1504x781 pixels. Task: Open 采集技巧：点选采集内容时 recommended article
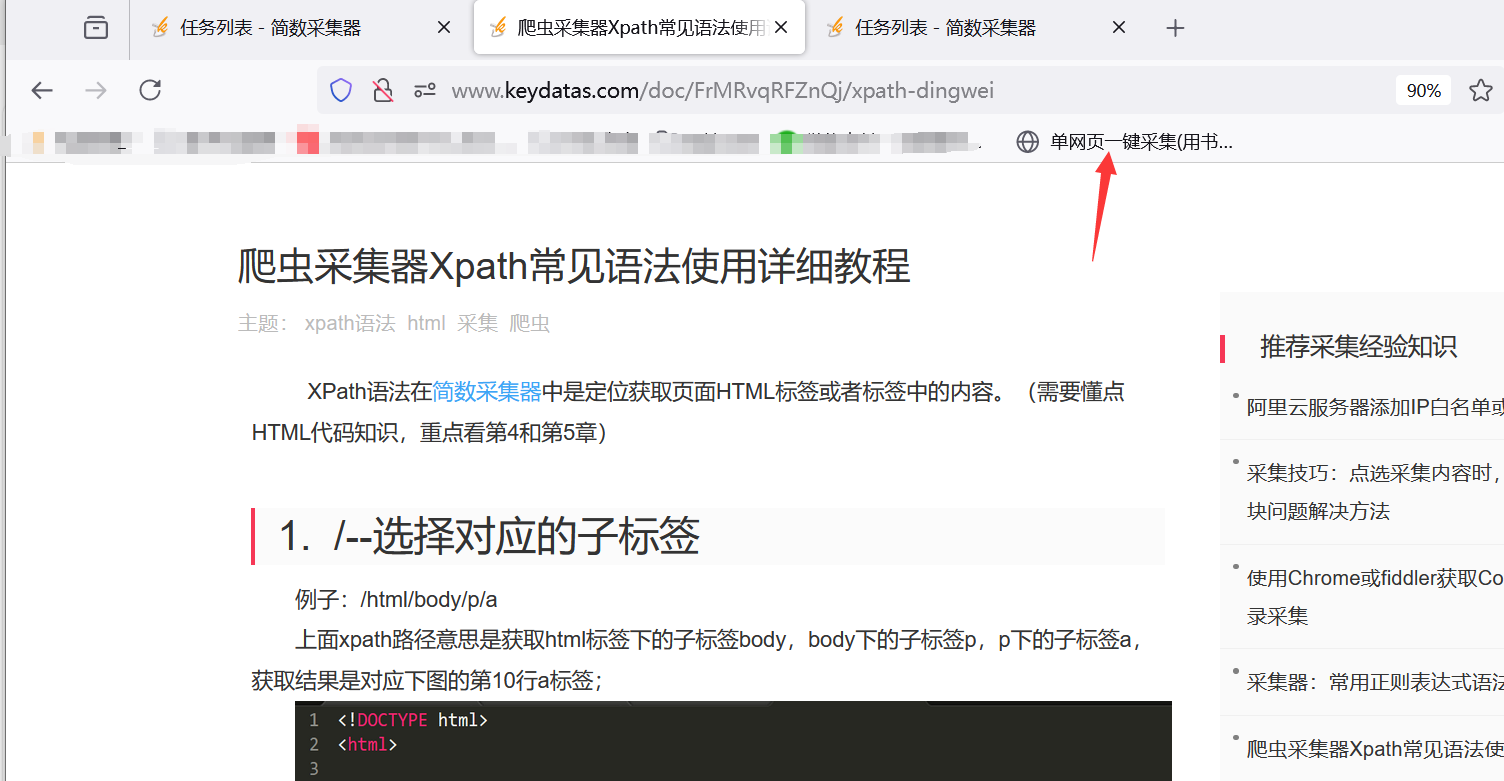click(1375, 491)
